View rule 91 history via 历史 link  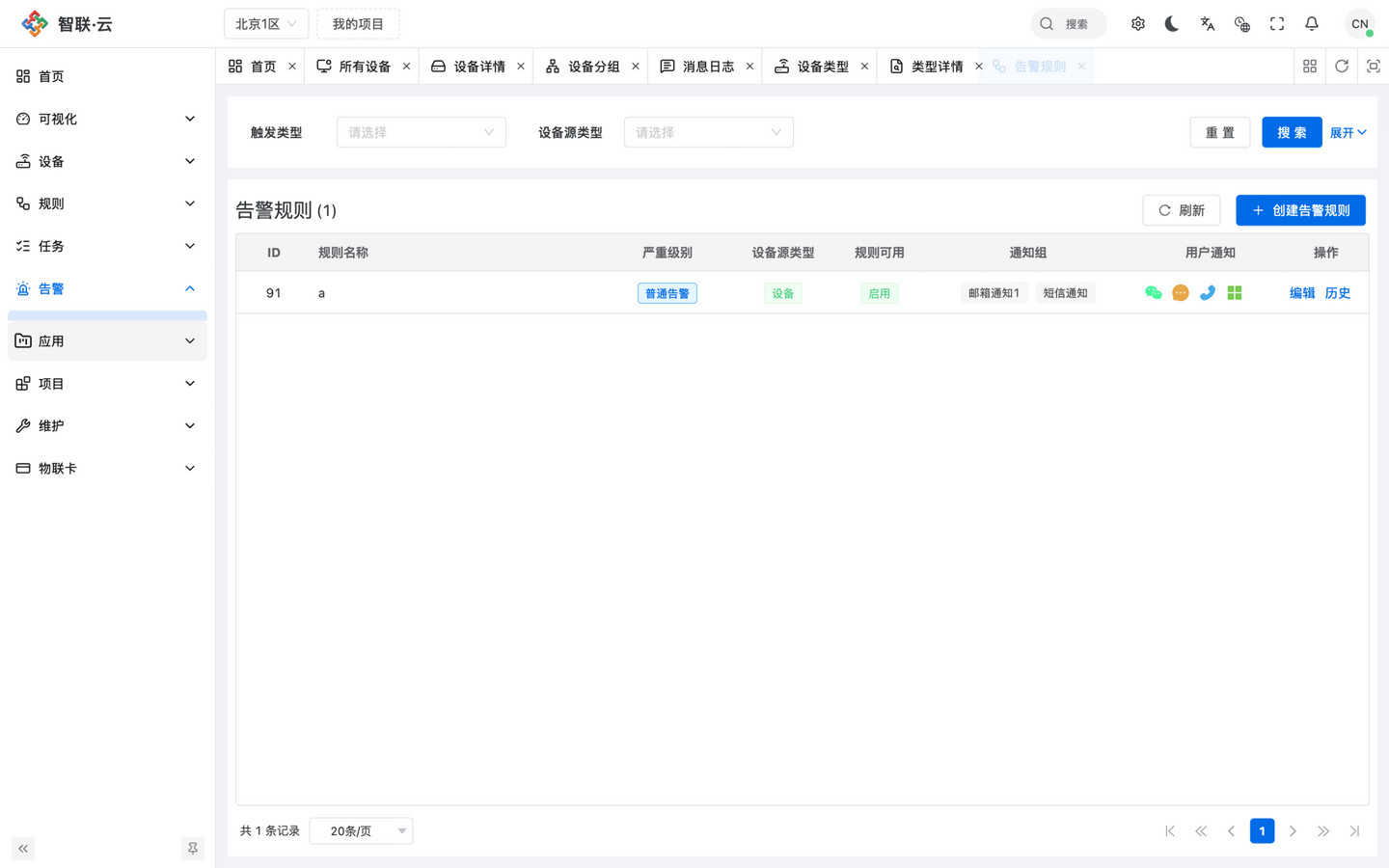point(1338,293)
